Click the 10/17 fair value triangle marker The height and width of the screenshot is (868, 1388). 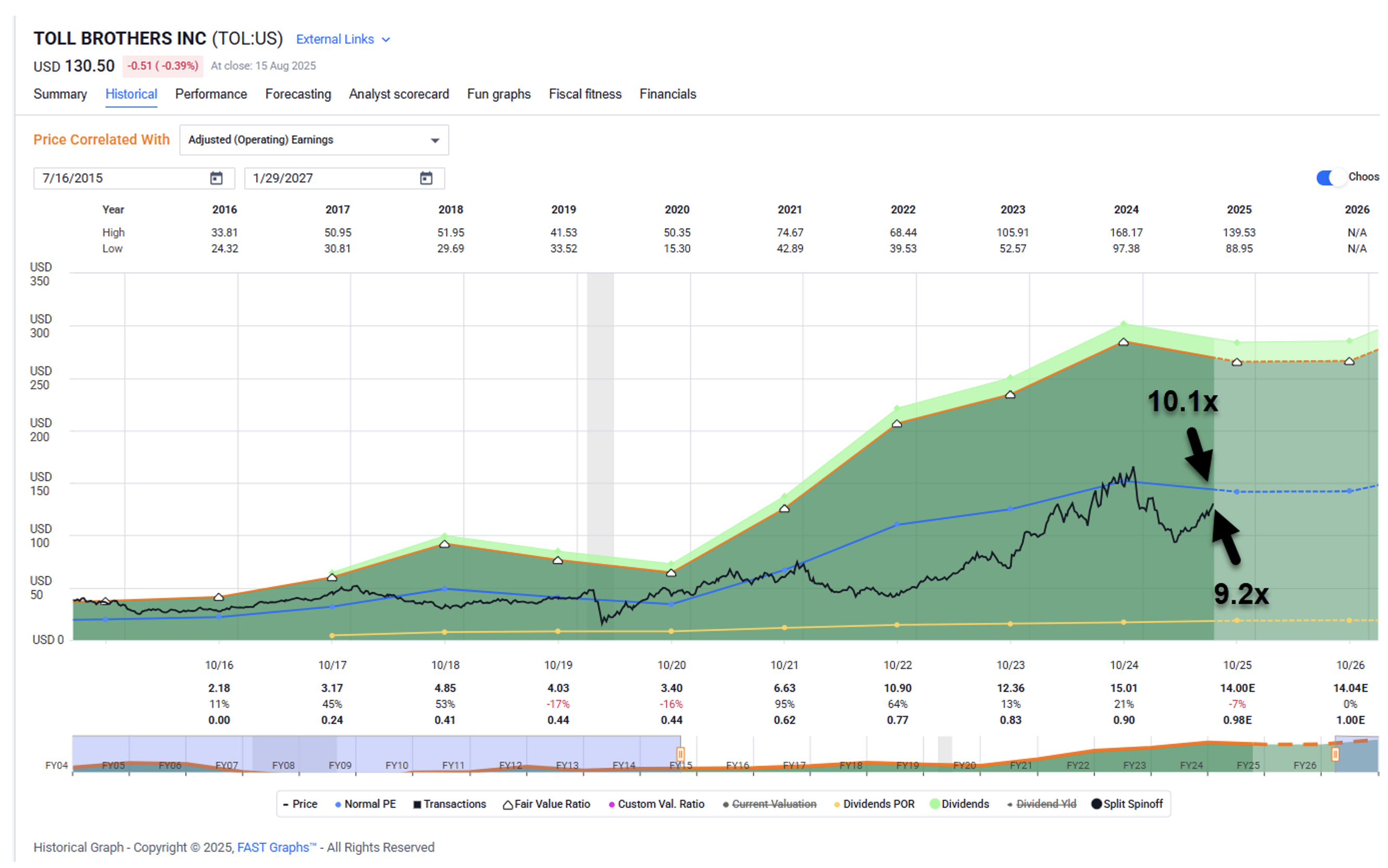[x=331, y=577]
